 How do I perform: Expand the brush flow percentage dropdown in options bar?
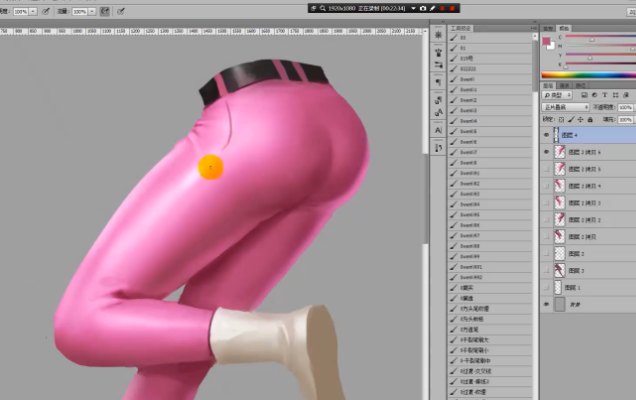point(91,10)
